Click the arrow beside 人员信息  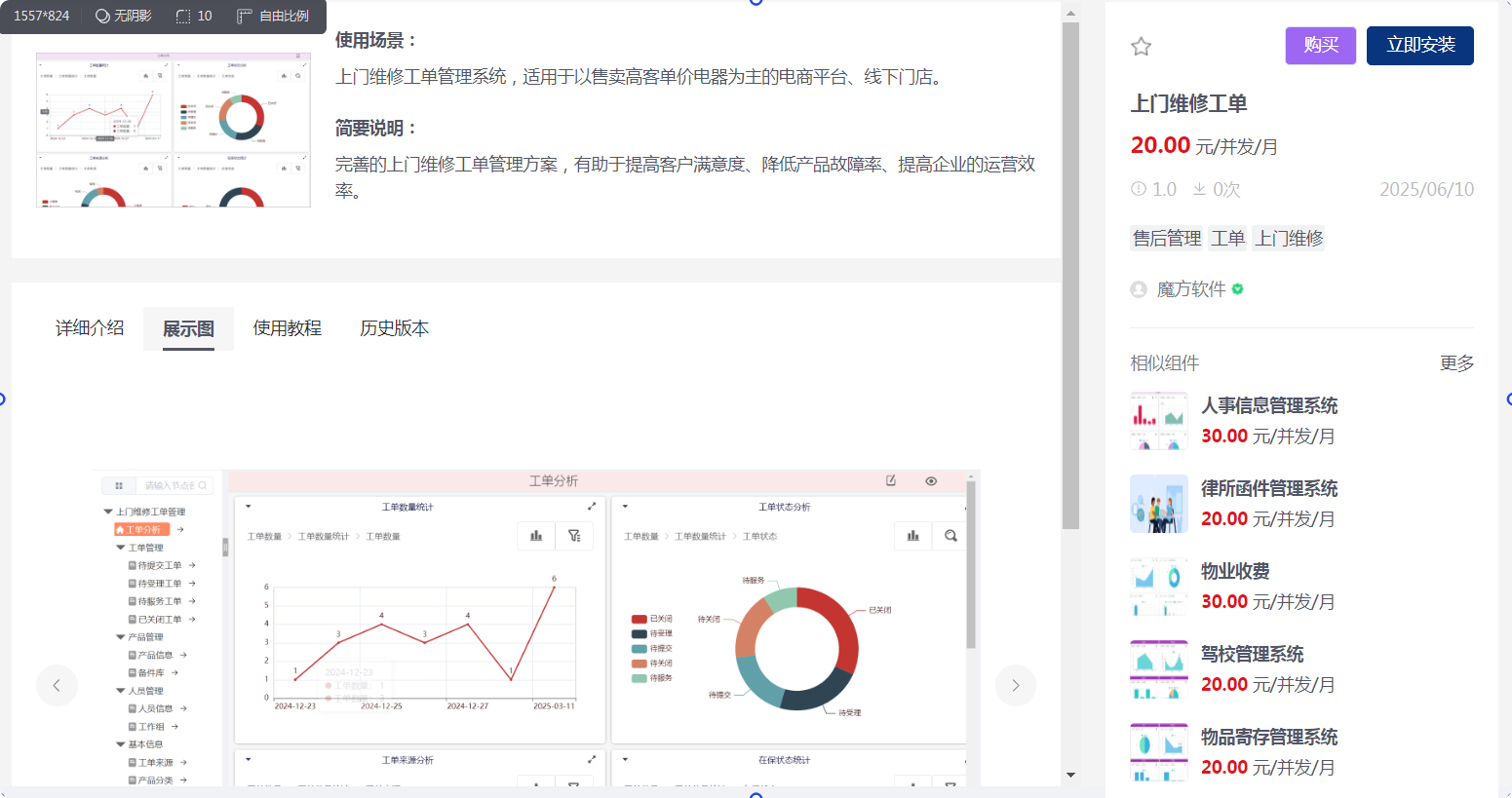pos(183,708)
